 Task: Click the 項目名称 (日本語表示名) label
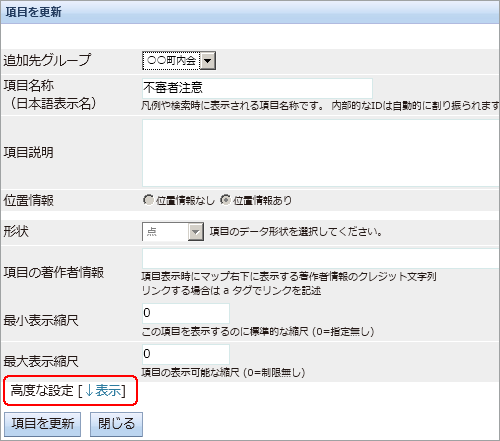point(50,95)
